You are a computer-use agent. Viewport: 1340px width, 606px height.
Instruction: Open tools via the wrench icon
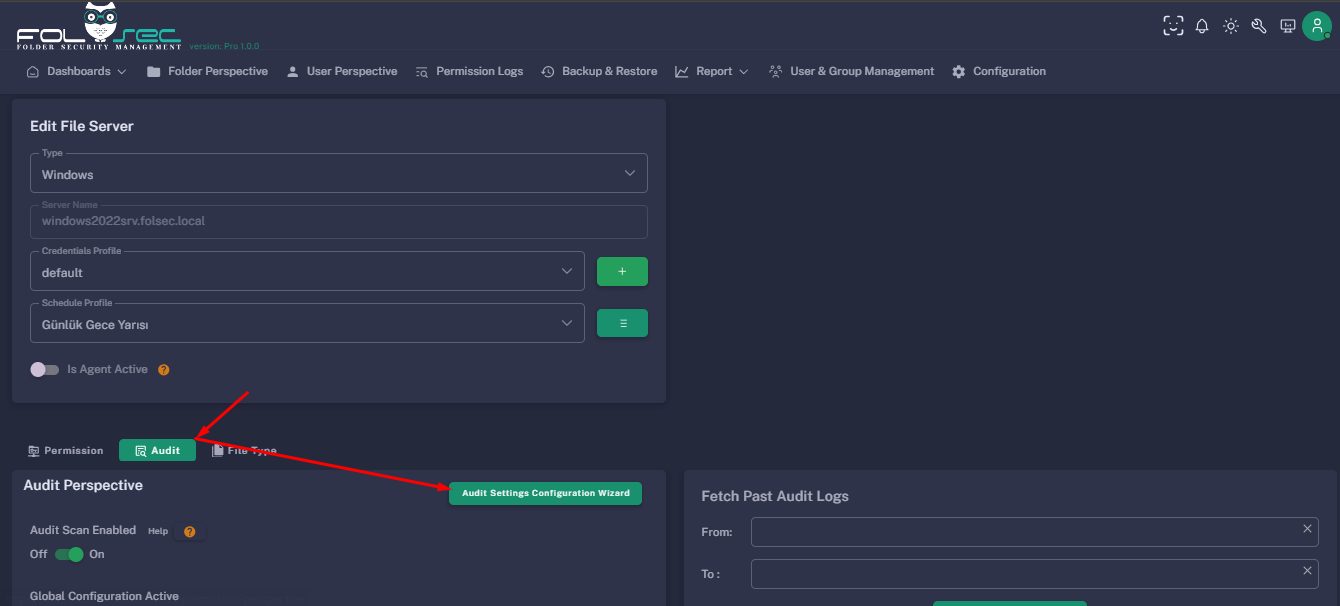click(x=1259, y=26)
